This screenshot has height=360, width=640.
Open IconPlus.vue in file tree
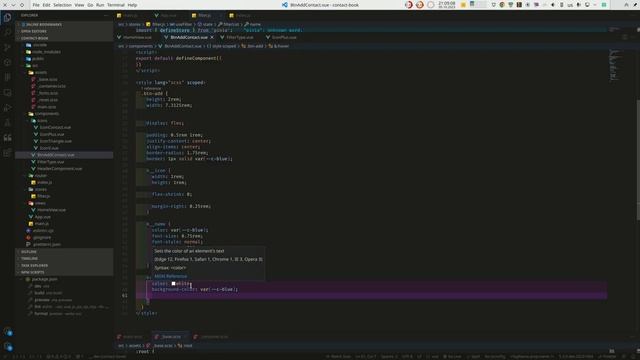pos(64,134)
